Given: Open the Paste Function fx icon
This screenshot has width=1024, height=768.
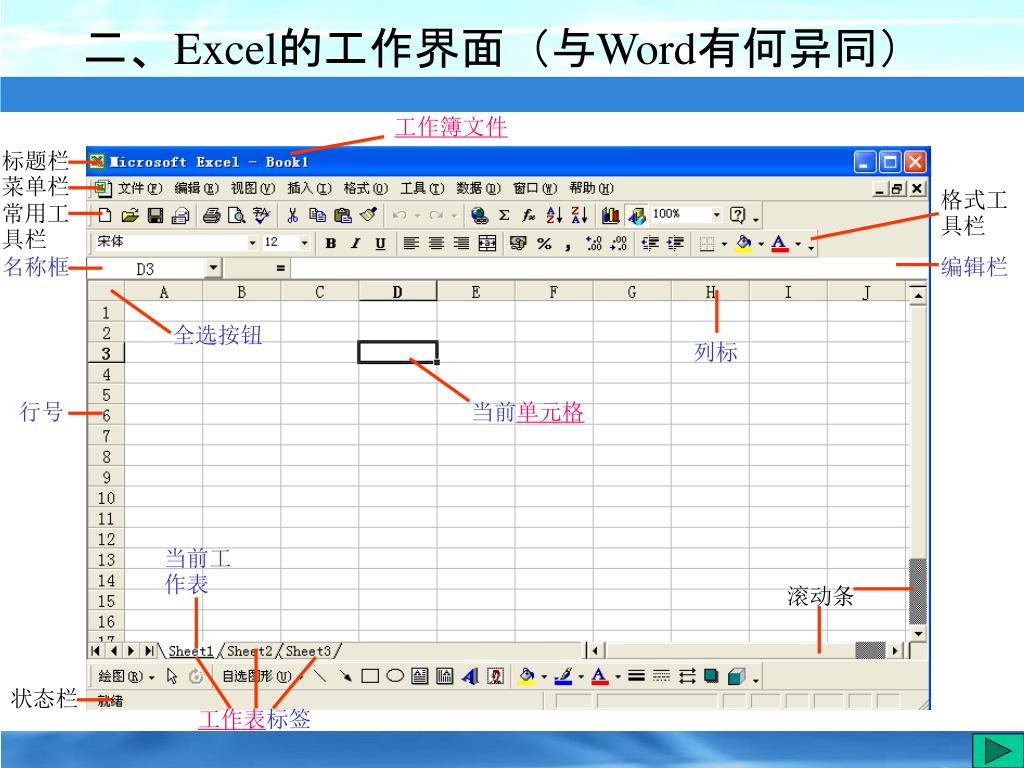Looking at the screenshot, I should click(529, 215).
